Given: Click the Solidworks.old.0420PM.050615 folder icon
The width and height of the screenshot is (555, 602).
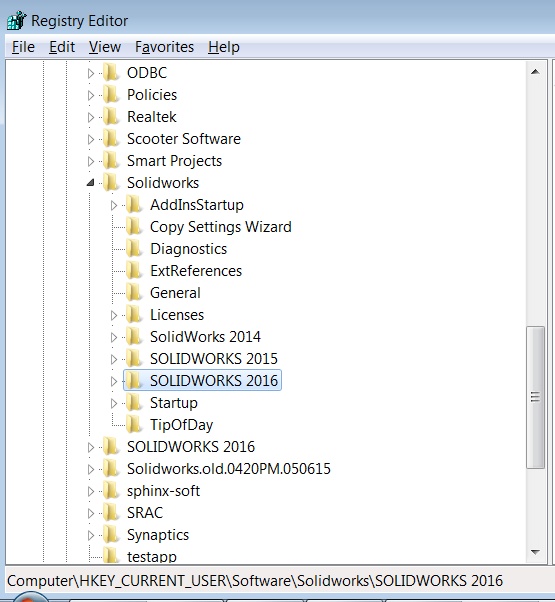Looking at the screenshot, I should click(x=111, y=468).
